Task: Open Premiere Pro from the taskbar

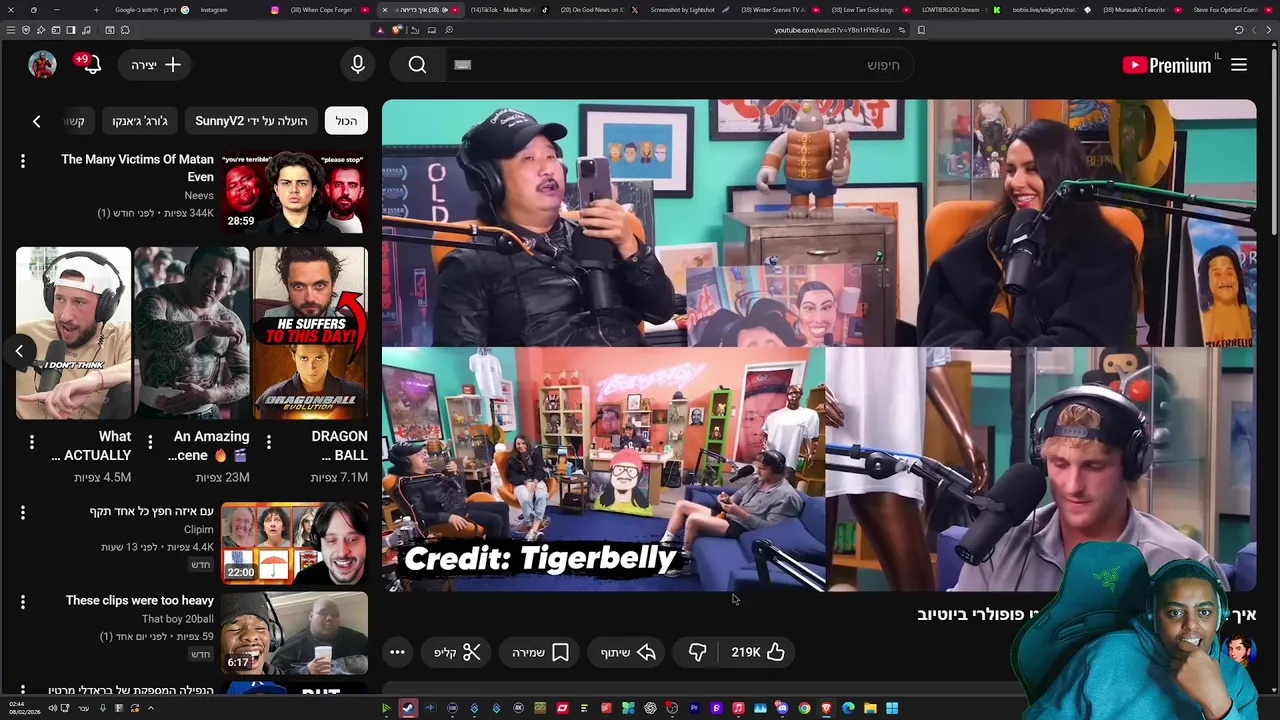Action: tap(694, 708)
